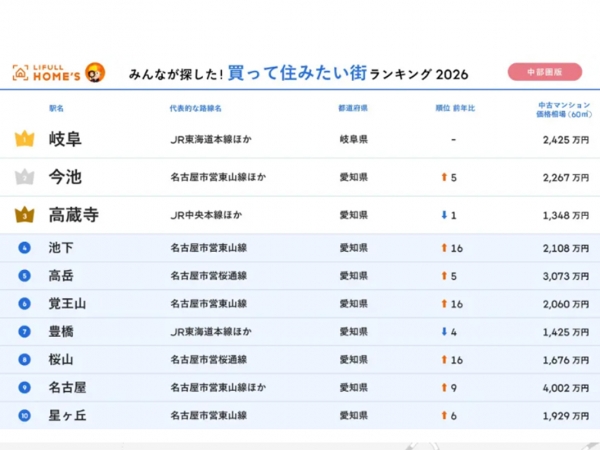Click the route name in 桜山 row

pos(209,360)
